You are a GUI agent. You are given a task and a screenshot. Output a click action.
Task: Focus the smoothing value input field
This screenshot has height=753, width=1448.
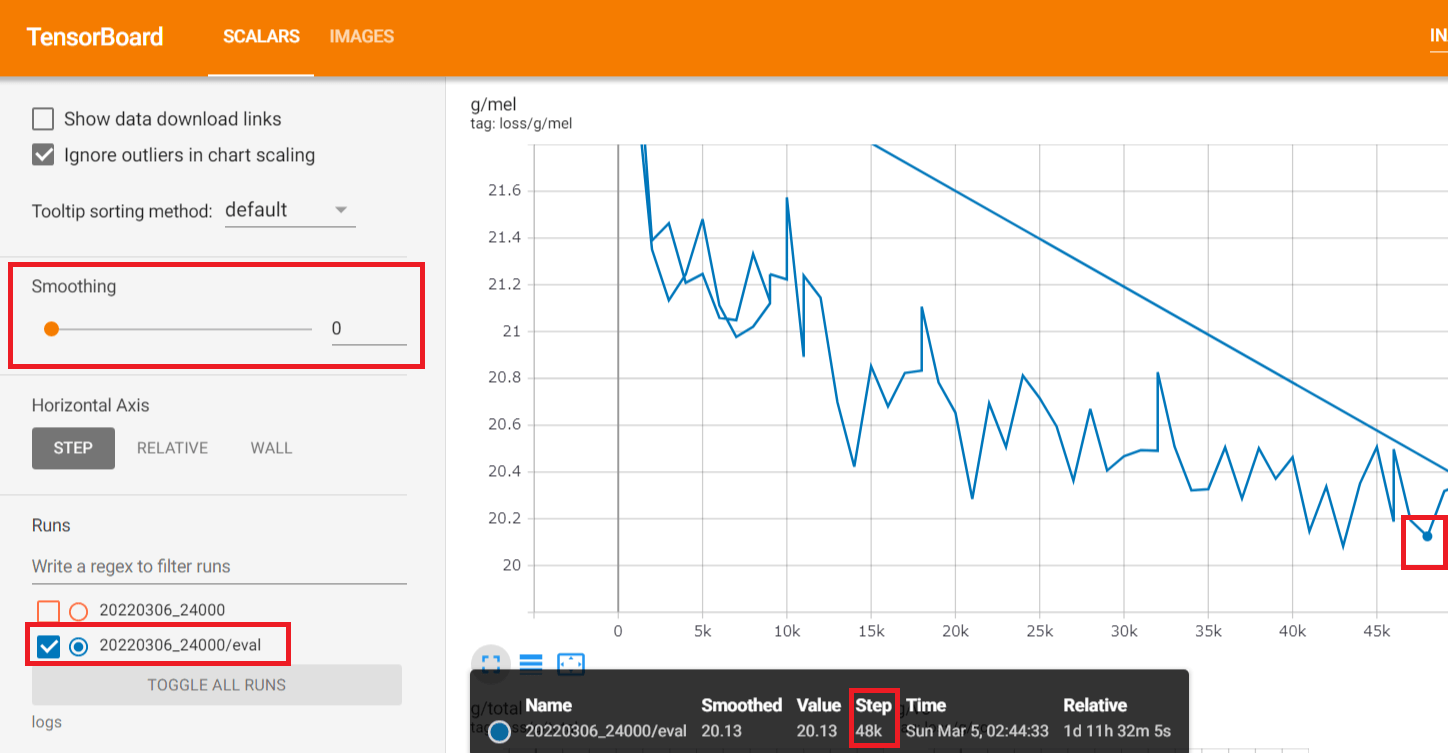369,328
